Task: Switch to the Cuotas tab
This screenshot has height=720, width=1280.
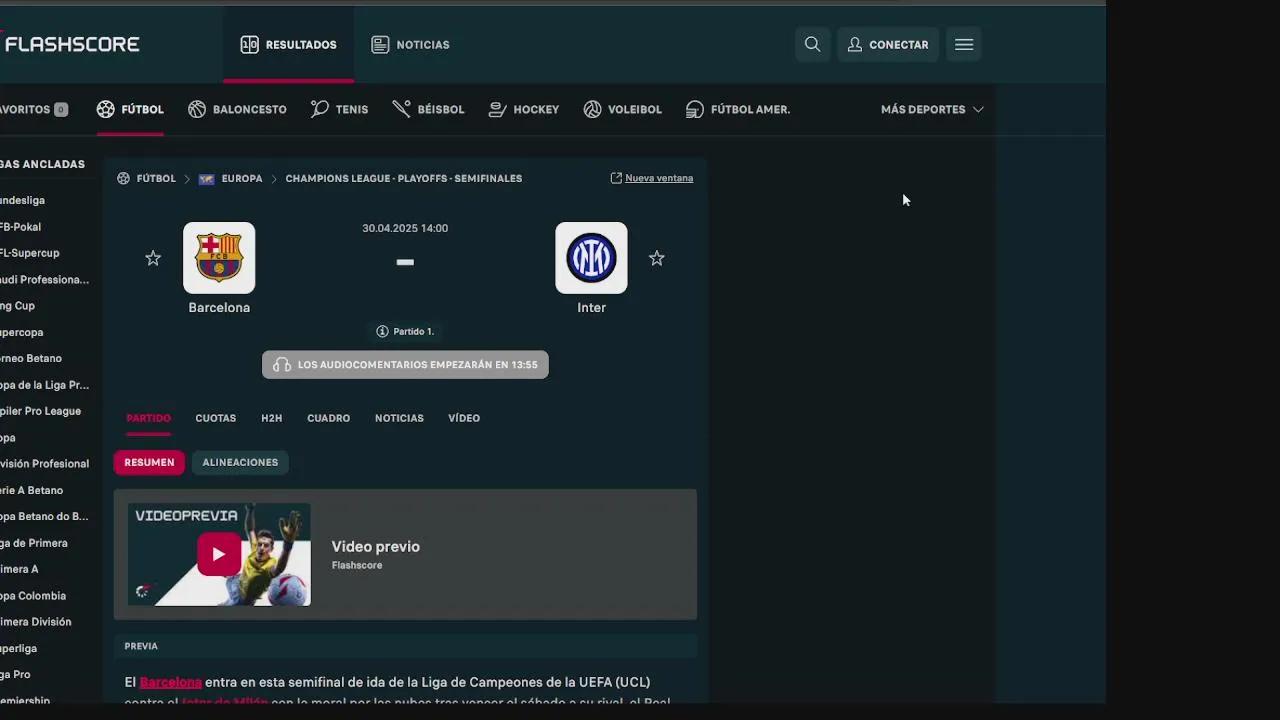Action: pos(216,418)
